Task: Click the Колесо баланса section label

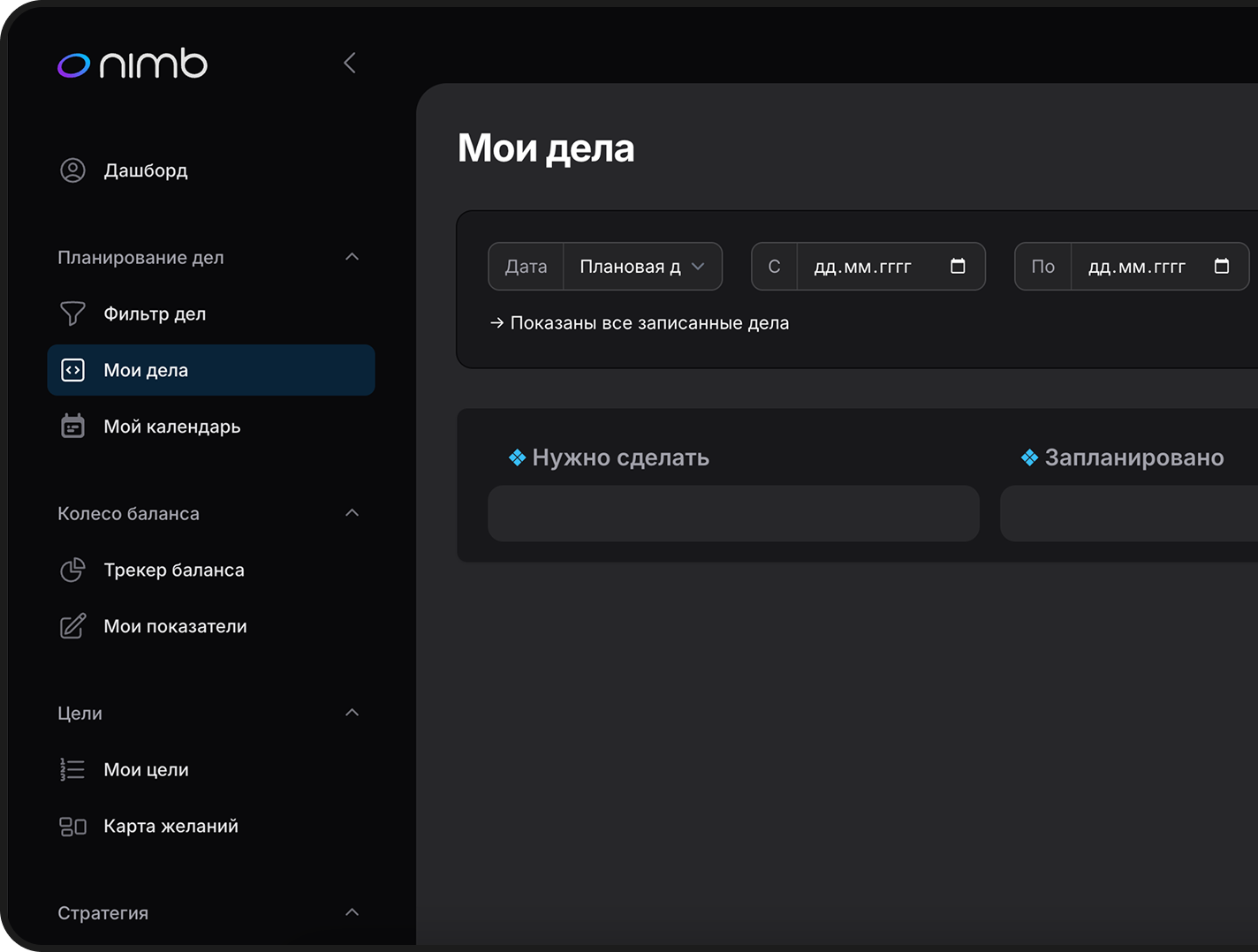Action: tap(128, 514)
